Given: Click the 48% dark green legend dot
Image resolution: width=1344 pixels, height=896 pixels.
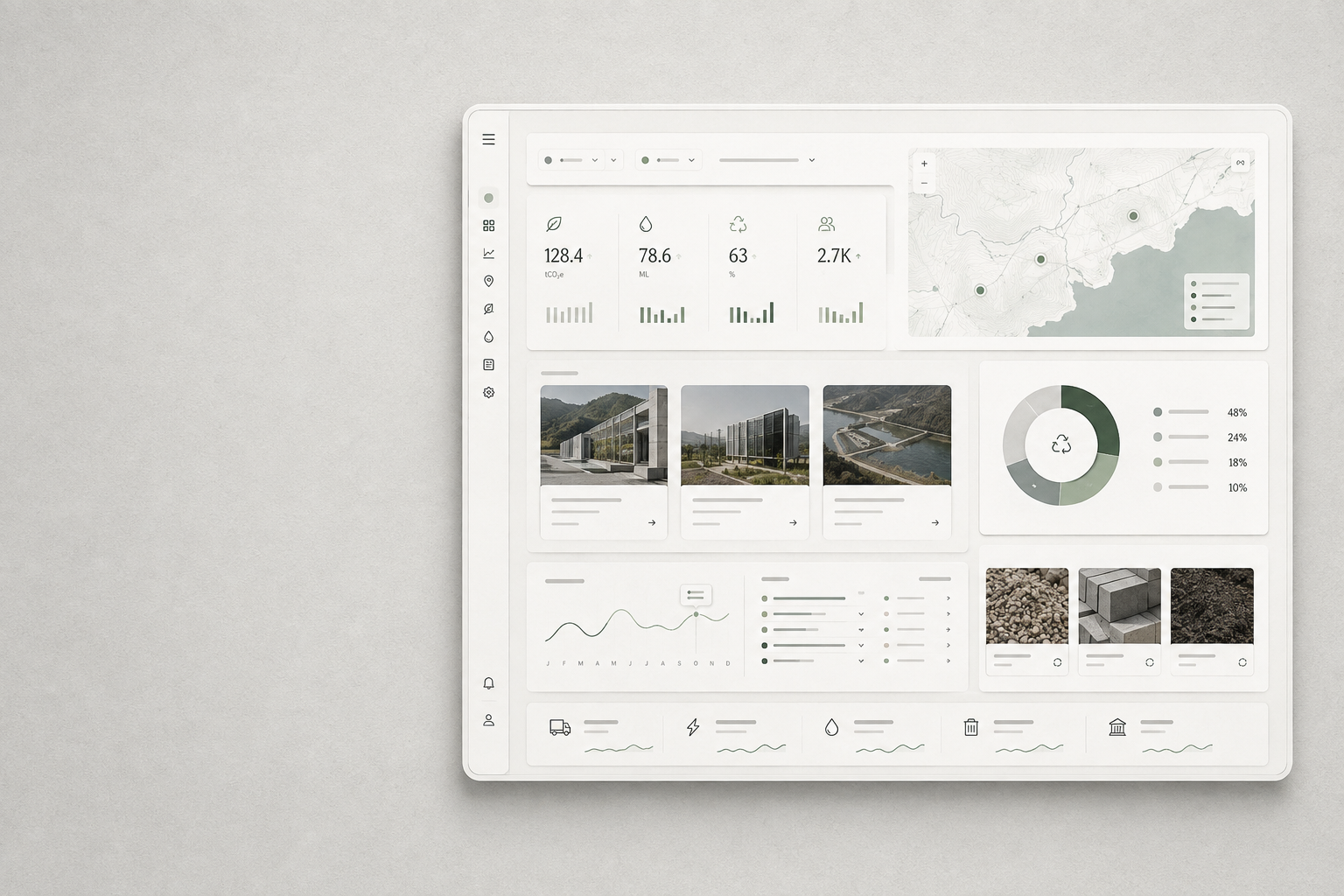Looking at the screenshot, I should point(1158,412).
